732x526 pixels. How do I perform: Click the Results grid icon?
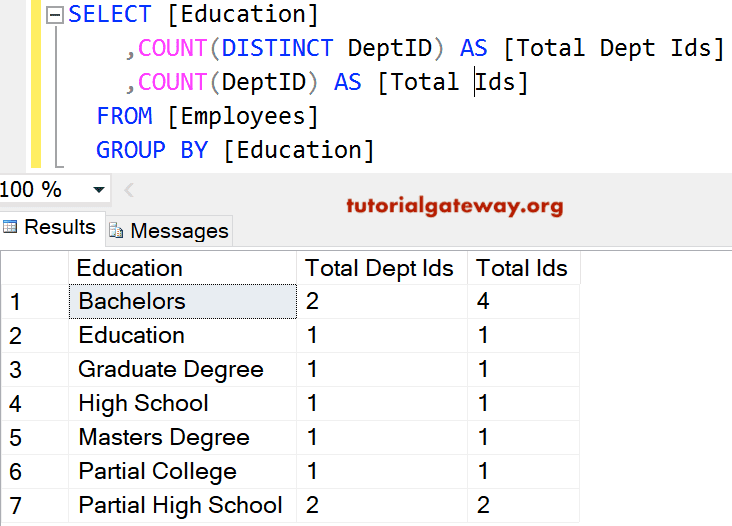pyautogui.click(x=10, y=227)
